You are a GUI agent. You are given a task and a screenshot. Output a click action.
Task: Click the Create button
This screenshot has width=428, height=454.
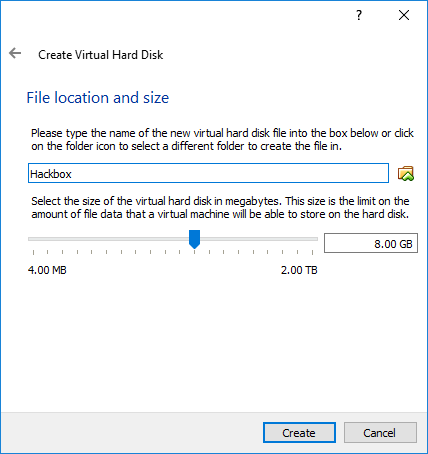point(299,433)
